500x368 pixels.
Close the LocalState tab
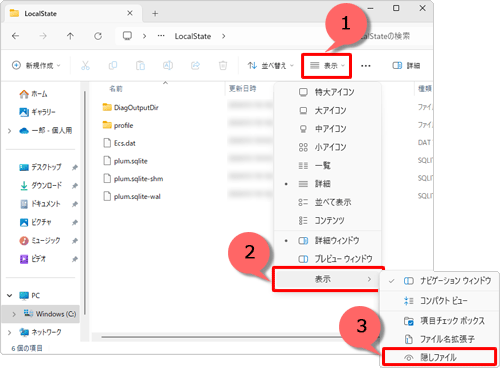click(x=130, y=13)
